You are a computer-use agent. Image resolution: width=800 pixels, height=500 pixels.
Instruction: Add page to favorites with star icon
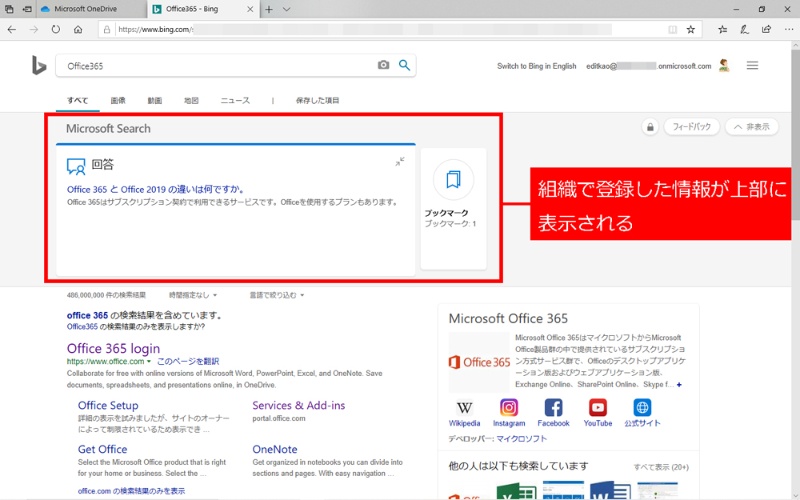(x=691, y=30)
